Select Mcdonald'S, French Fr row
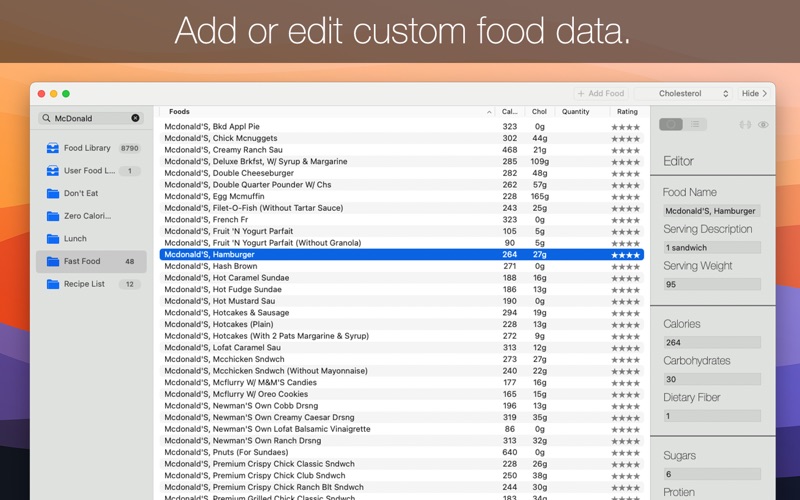Screen dimensions: 800x500 pyautogui.click(x=402, y=219)
